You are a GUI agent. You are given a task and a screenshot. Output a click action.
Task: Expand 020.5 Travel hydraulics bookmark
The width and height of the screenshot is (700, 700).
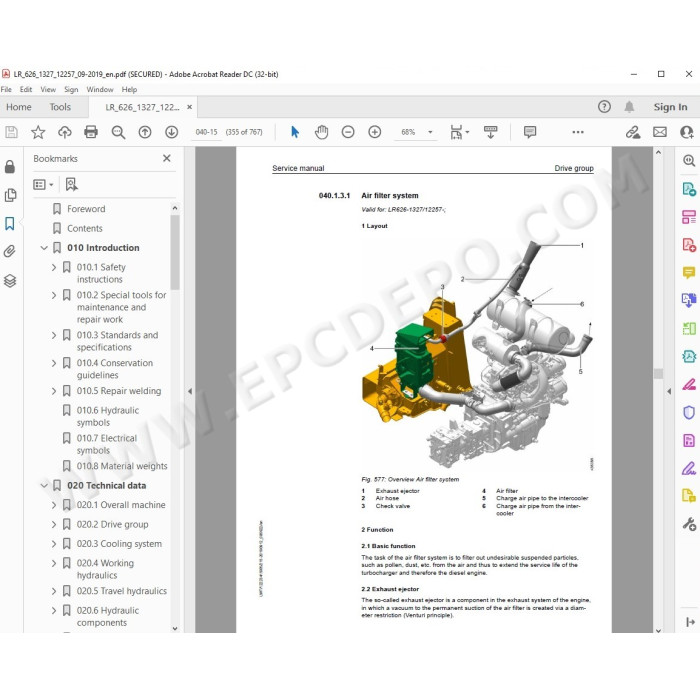54,591
